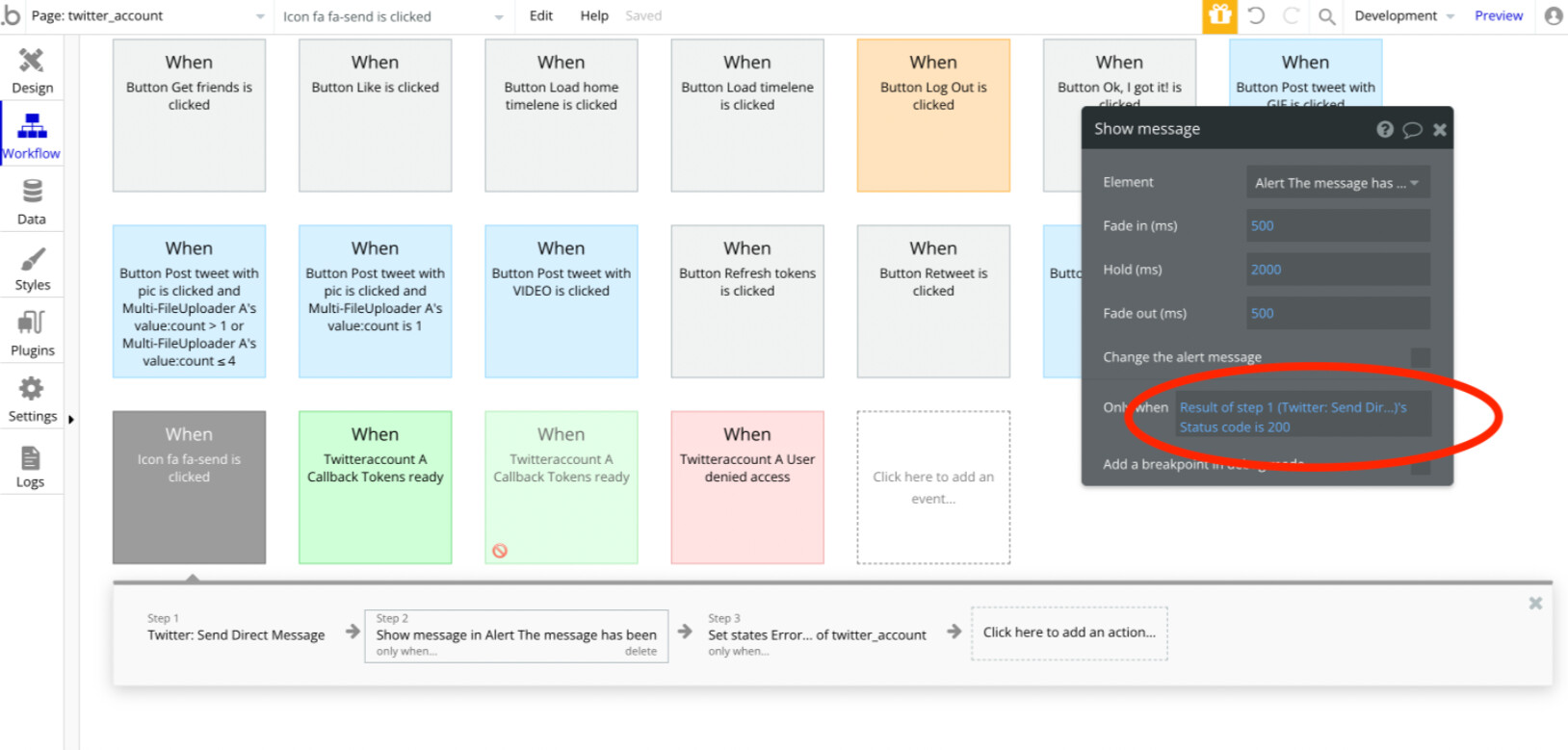Open help in Show message panel

(1385, 129)
